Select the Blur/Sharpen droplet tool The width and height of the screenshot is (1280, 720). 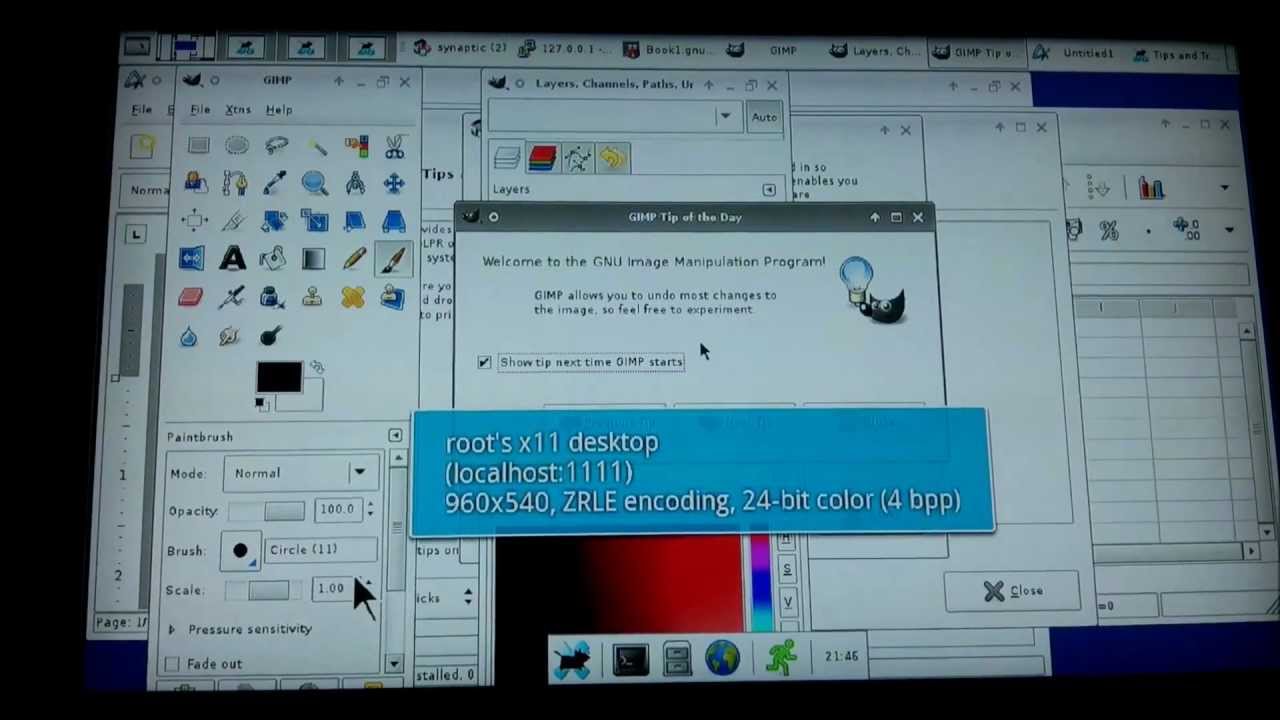point(189,337)
